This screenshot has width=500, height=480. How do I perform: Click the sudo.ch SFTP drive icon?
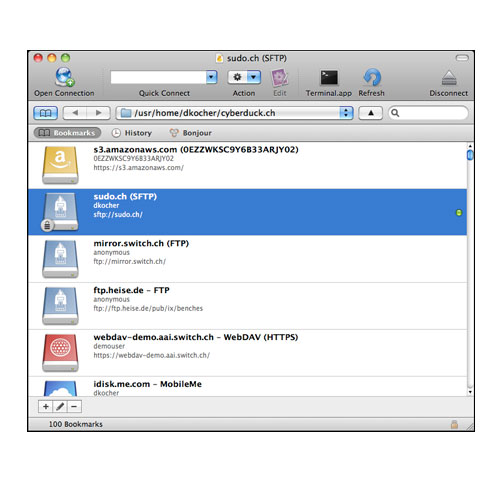[60, 212]
